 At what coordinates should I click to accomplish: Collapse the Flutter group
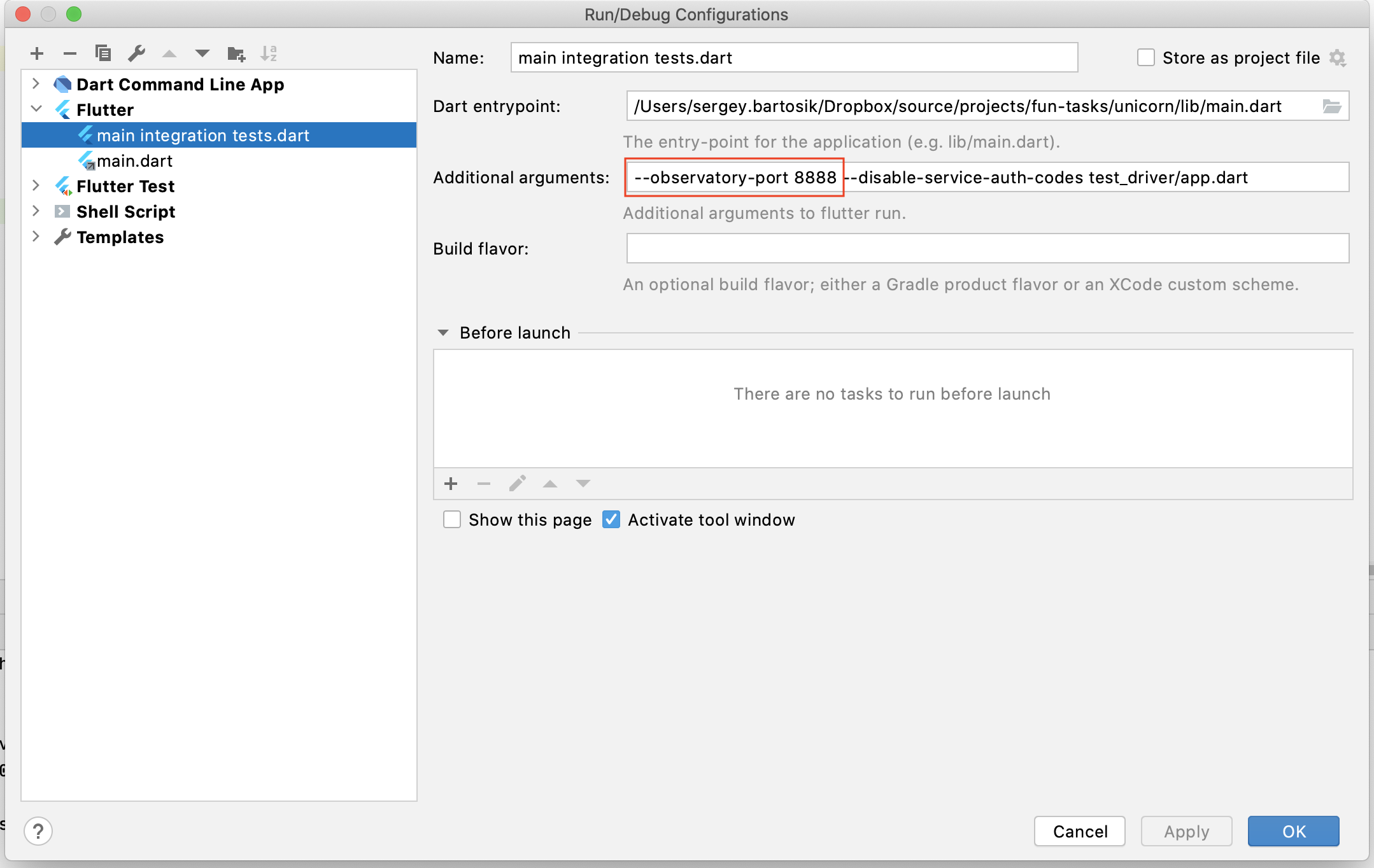coord(36,109)
